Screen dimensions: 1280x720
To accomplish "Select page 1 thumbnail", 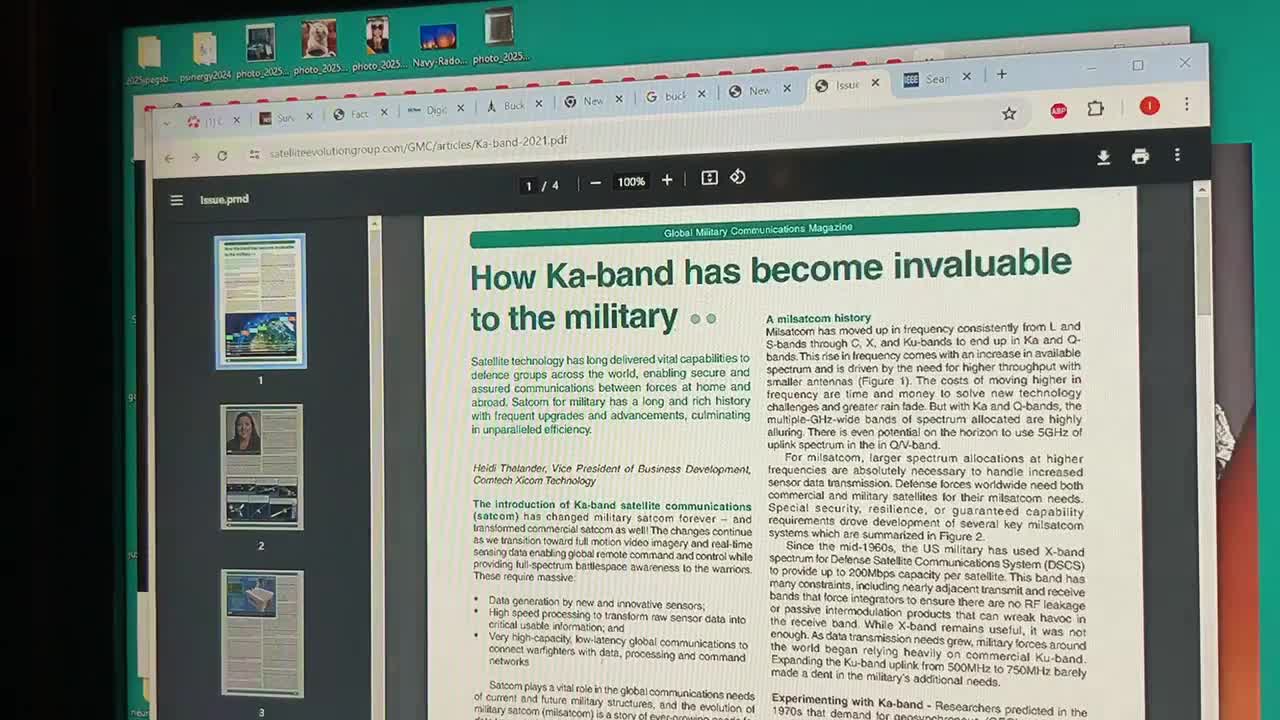I will click(260, 301).
